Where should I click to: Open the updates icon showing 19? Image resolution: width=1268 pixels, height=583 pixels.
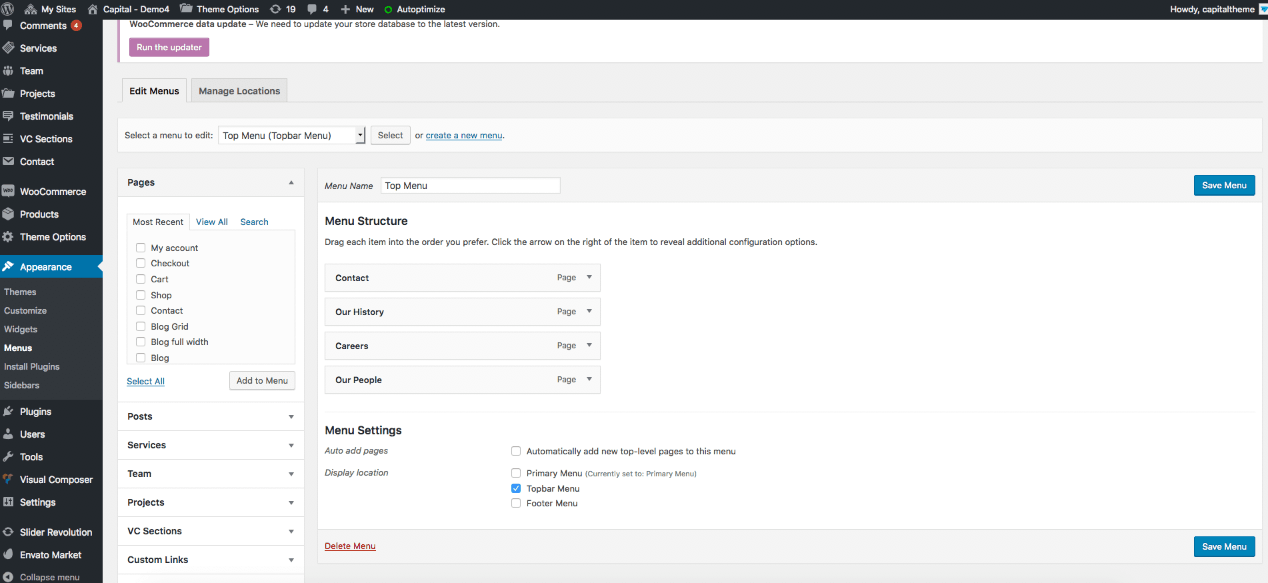pyautogui.click(x=276, y=9)
